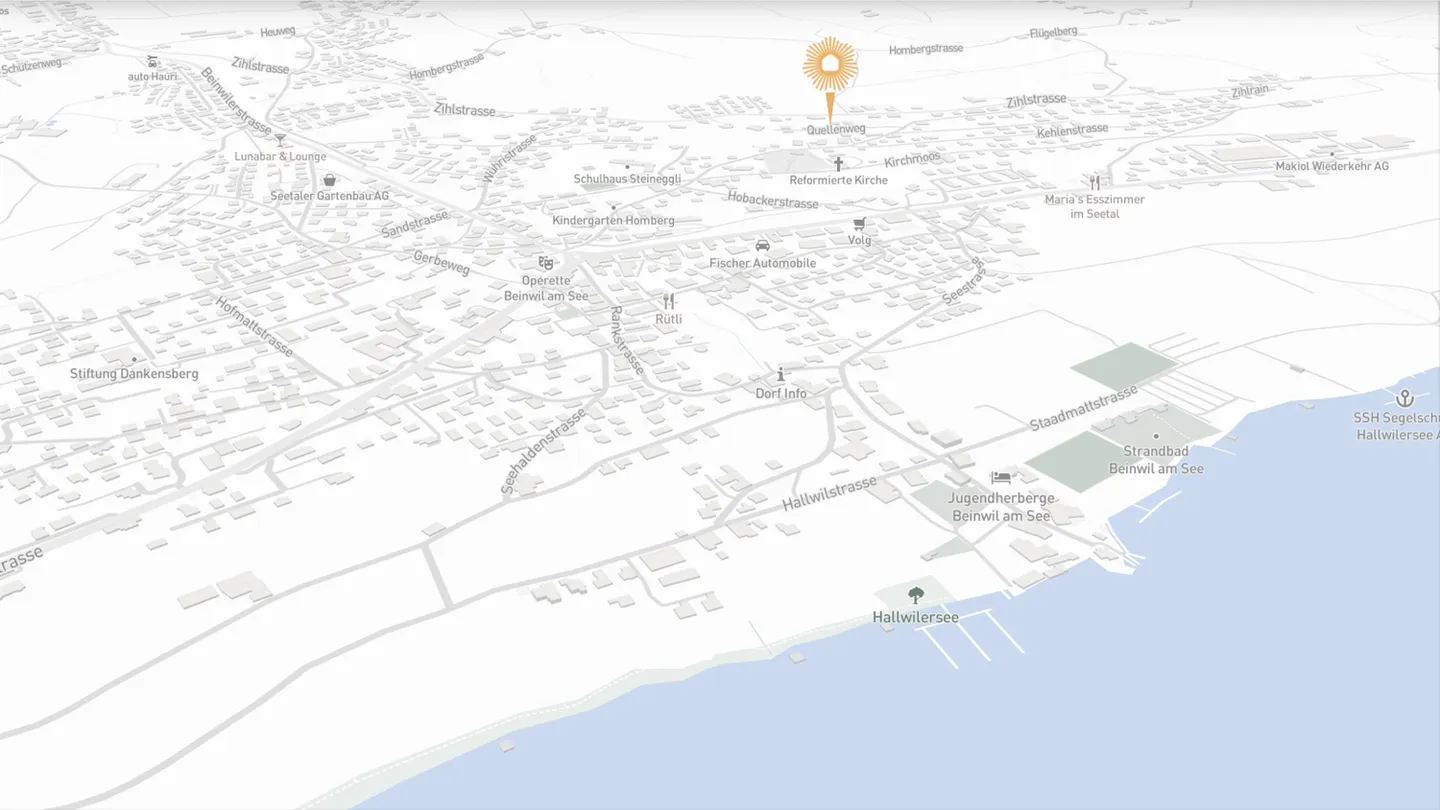Select the auto Hauri car icon
The image size is (1440, 810).
152,61
